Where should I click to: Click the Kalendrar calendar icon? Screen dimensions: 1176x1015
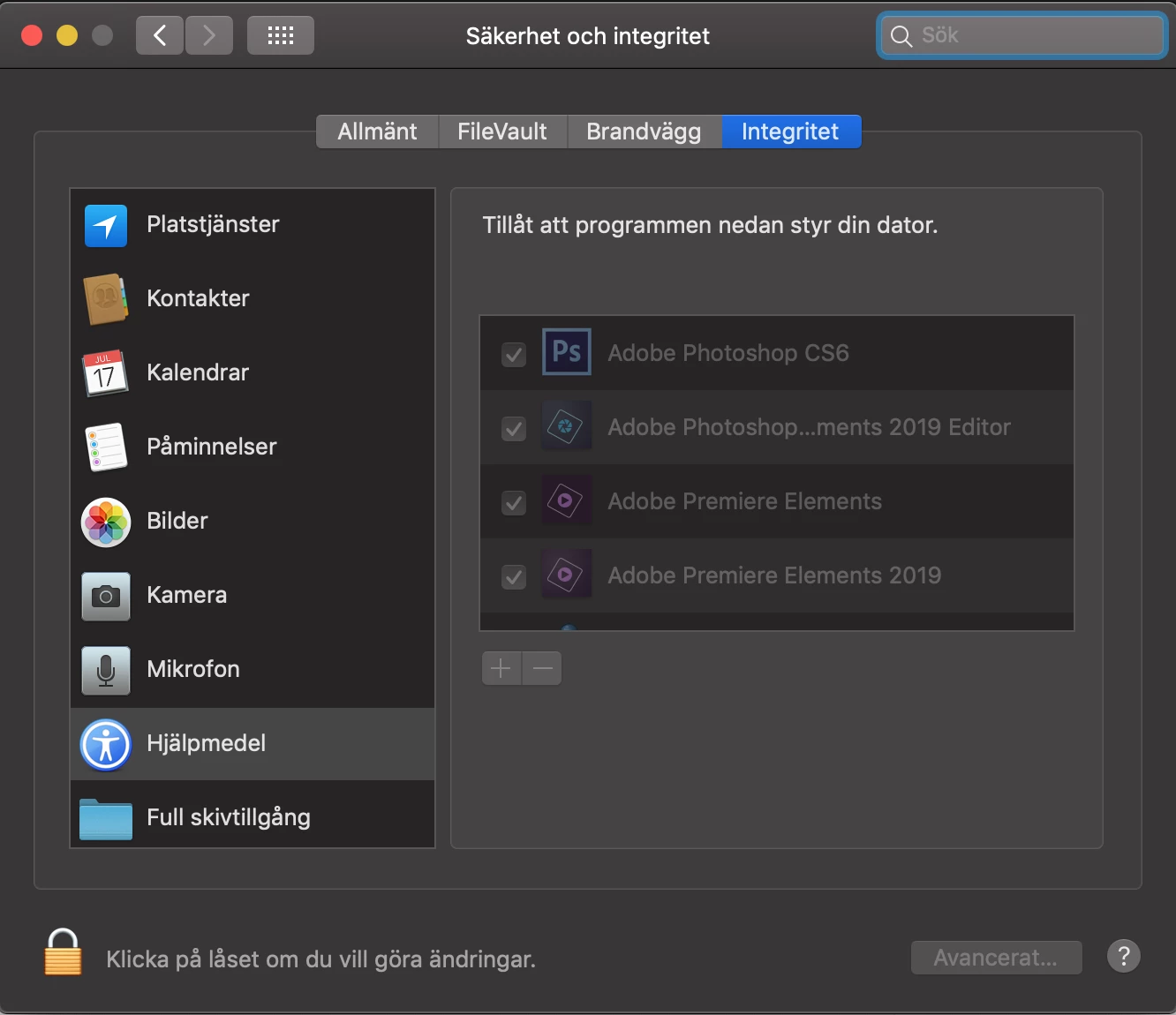pos(106,373)
